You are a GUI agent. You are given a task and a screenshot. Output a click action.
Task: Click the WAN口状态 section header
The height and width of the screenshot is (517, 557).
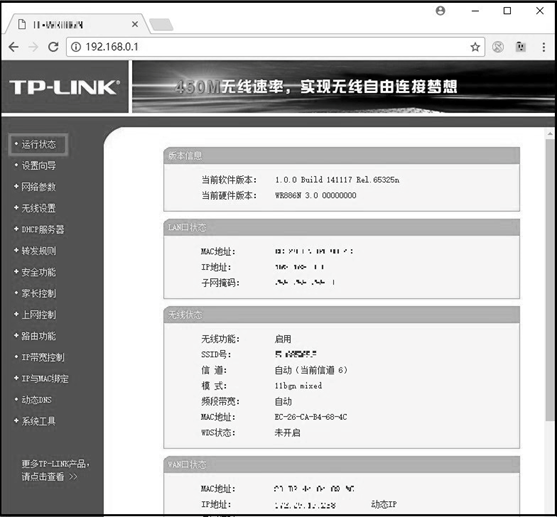coord(341,464)
